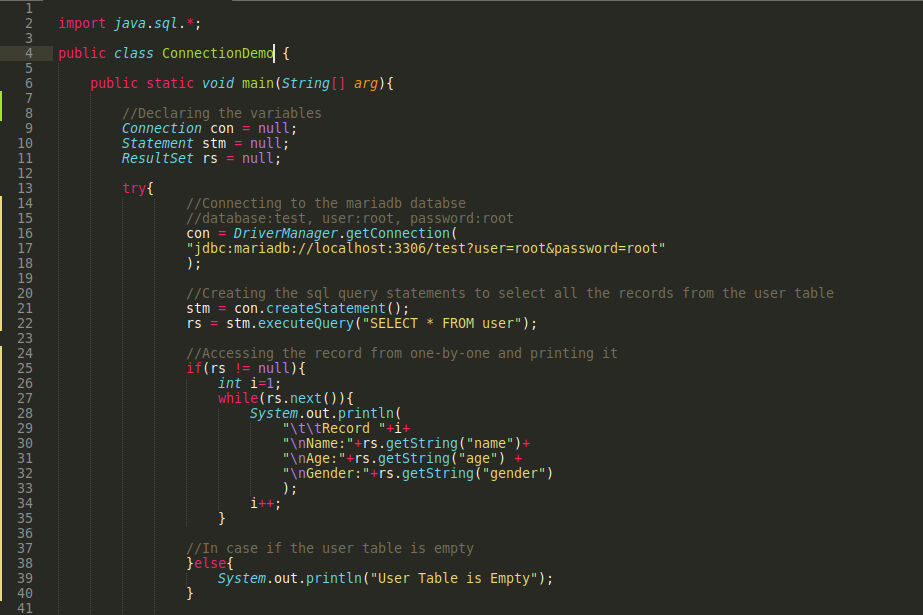Click the try keyword
Image resolution: width=923 pixels, height=615 pixels.
[134, 188]
